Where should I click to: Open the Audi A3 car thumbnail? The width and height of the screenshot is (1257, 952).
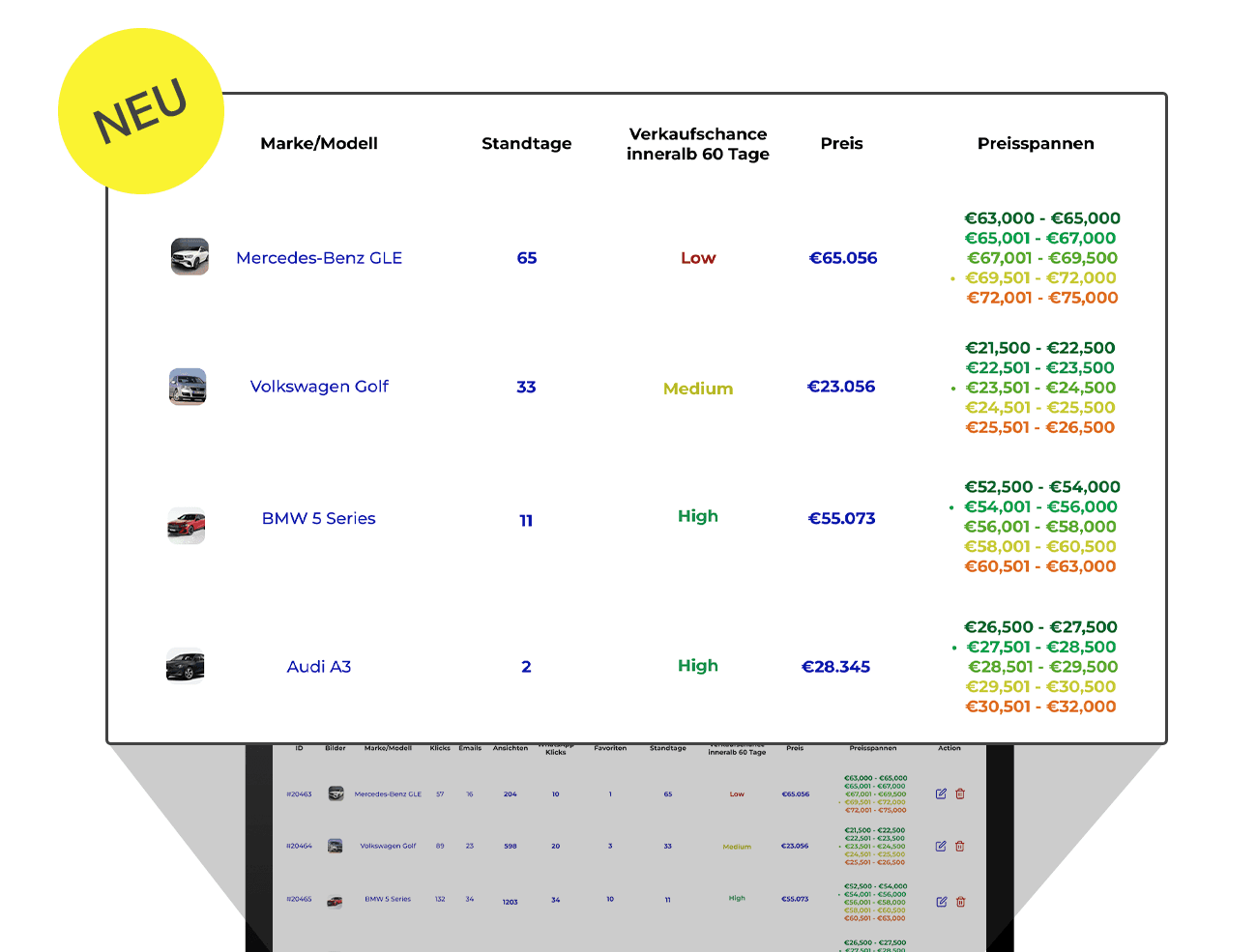(x=186, y=666)
